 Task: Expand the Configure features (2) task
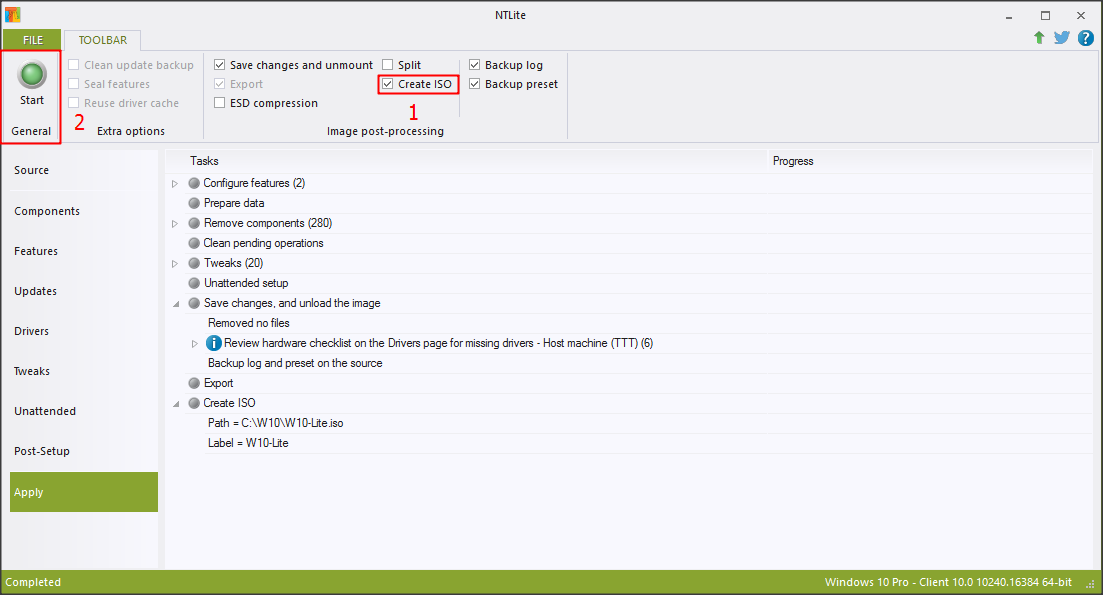[x=175, y=183]
